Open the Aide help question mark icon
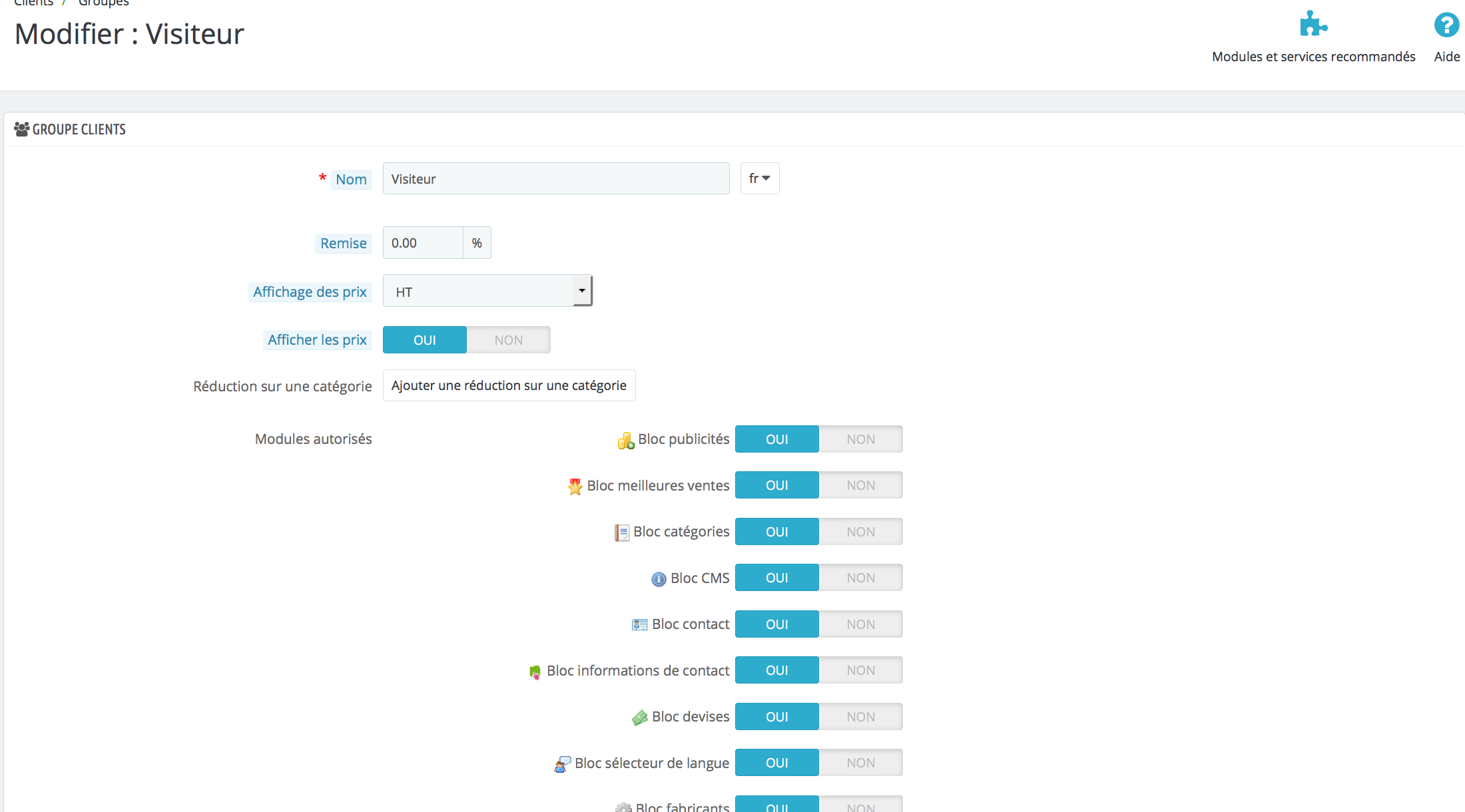 point(1446,25)
